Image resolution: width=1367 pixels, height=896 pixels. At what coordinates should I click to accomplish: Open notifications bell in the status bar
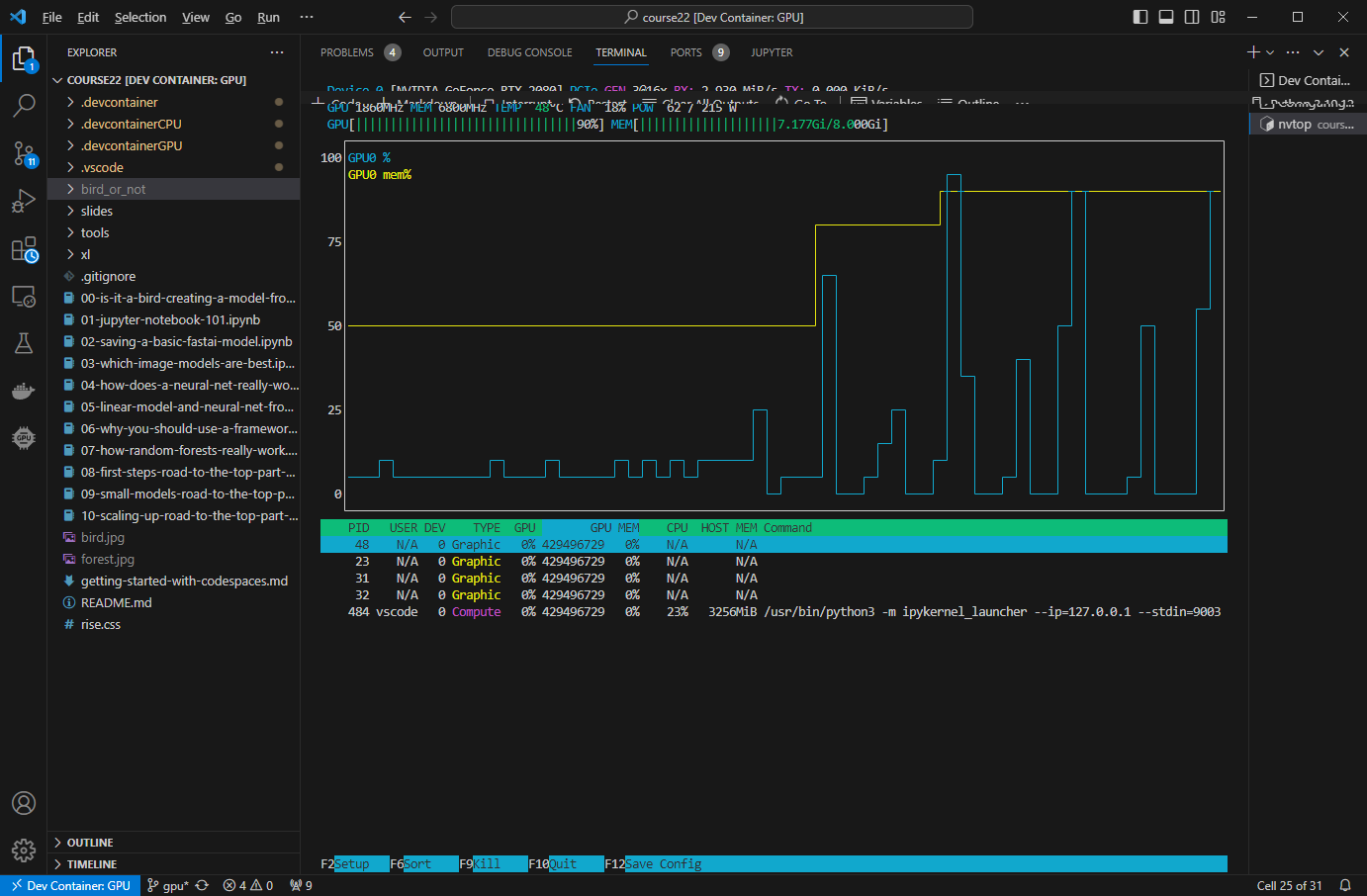coord(1345,885)
